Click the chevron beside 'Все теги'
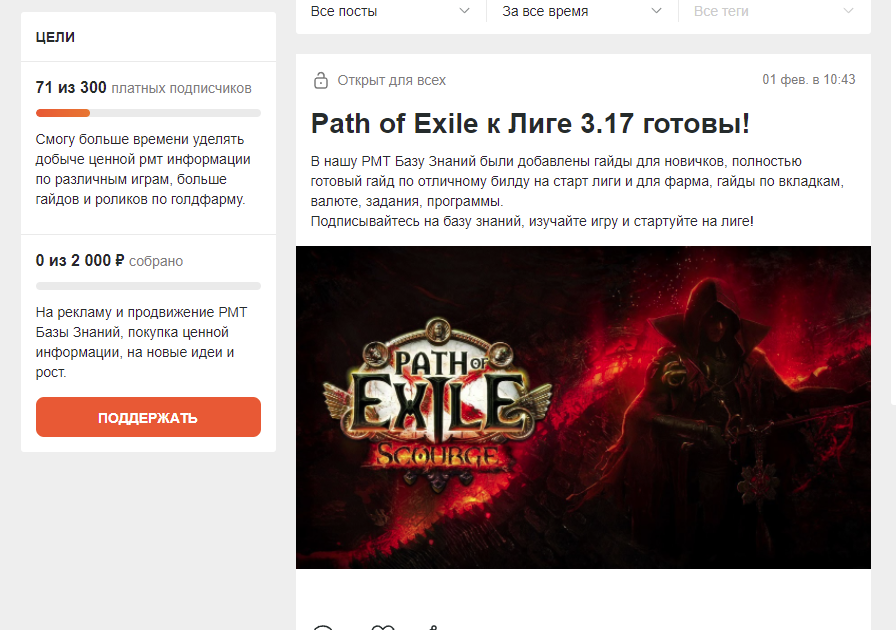 point(849,10)
